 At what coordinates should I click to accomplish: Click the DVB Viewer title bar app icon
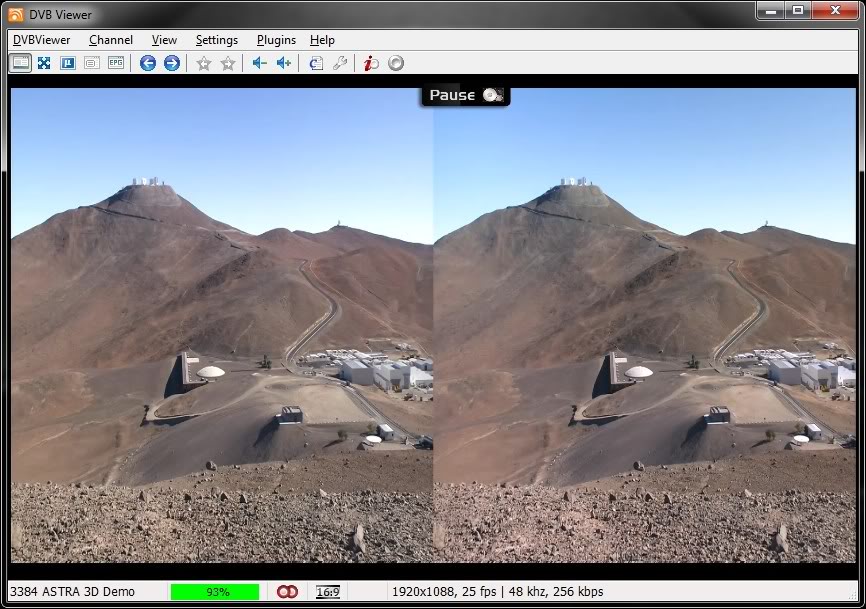point(15,14)
